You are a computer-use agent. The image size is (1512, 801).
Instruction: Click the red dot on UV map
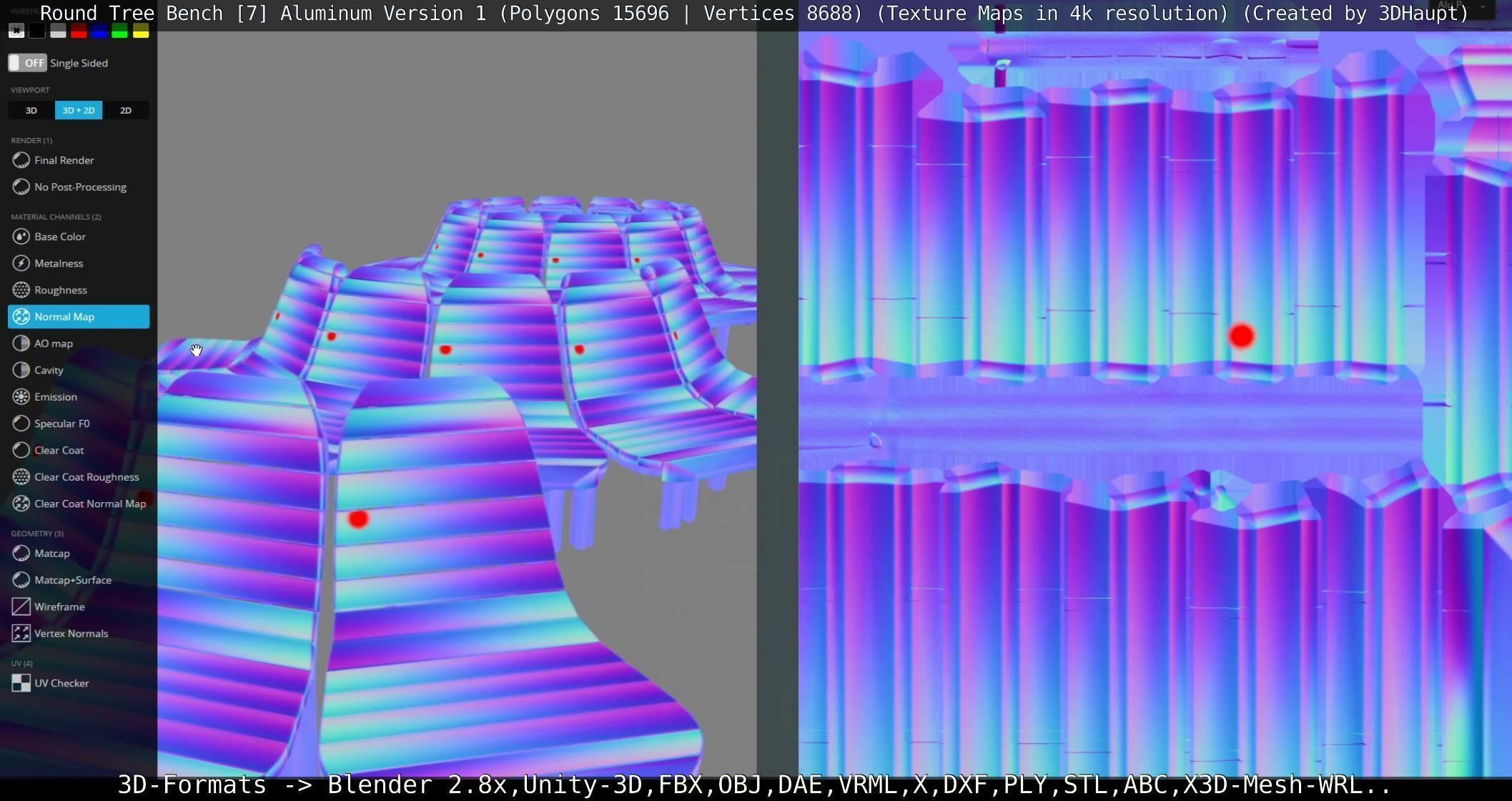(1241, 336)
